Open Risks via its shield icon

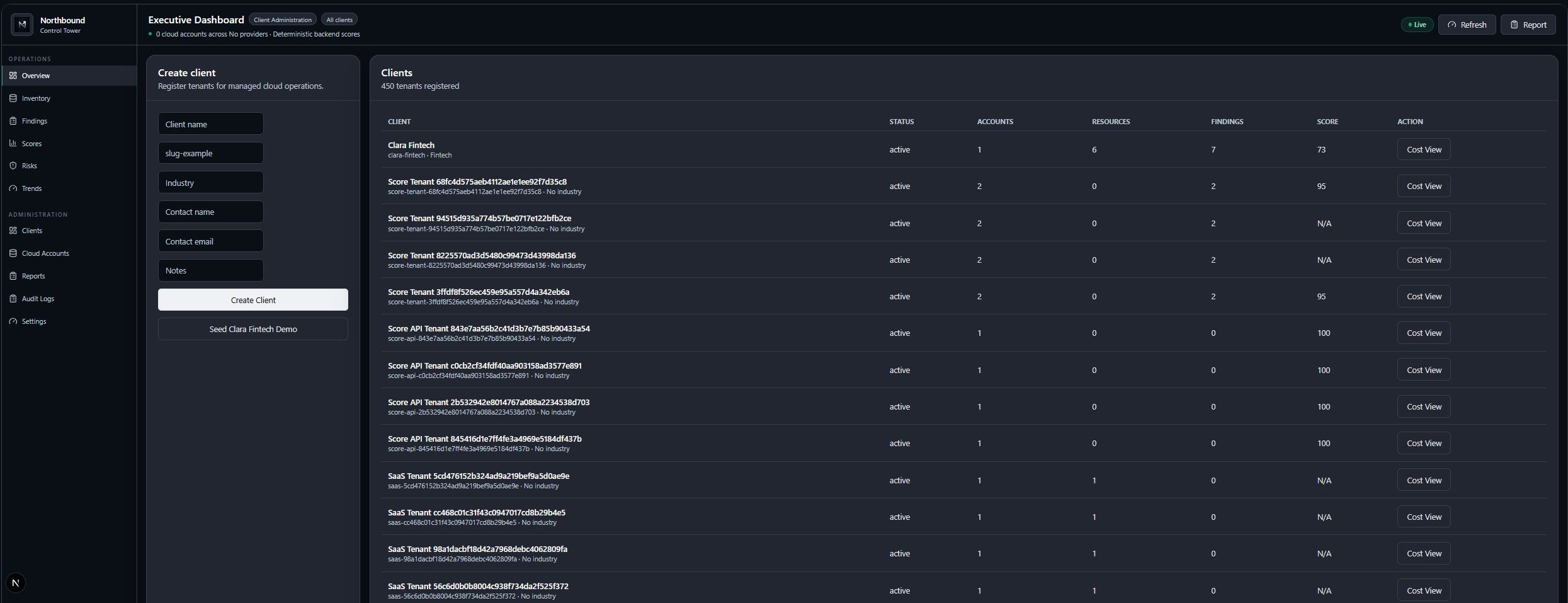13,166
